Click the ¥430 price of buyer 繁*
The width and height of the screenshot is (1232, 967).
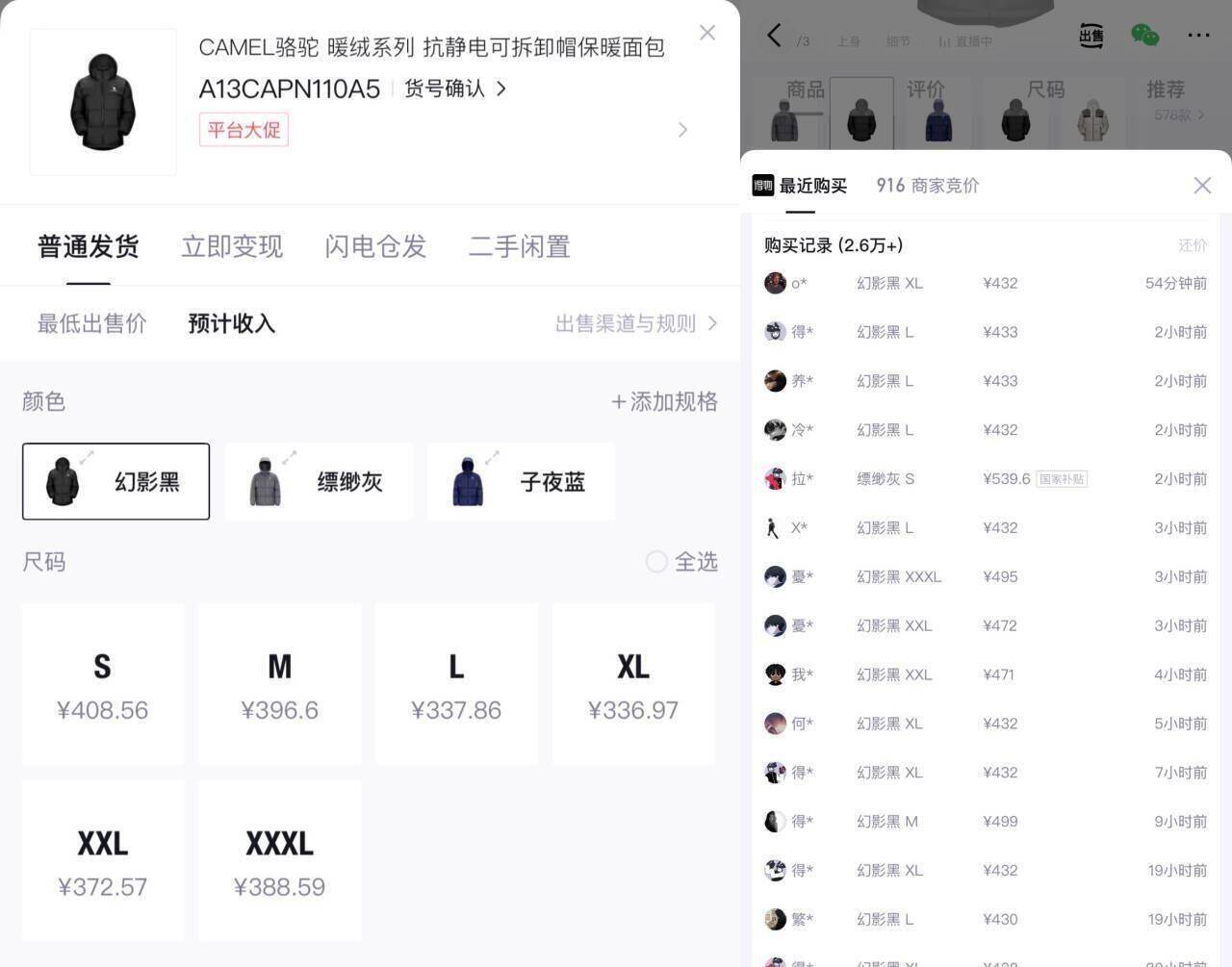(x=1000, y=919)
